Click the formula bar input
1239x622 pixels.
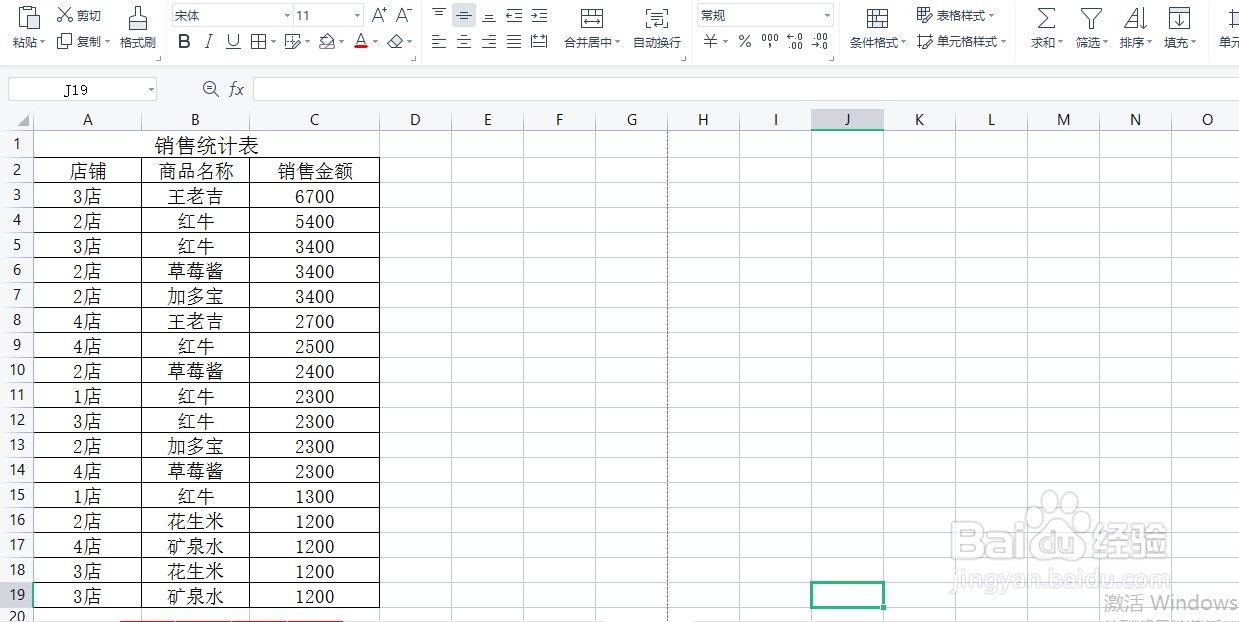pyautogui.click(x=746, y=90)
